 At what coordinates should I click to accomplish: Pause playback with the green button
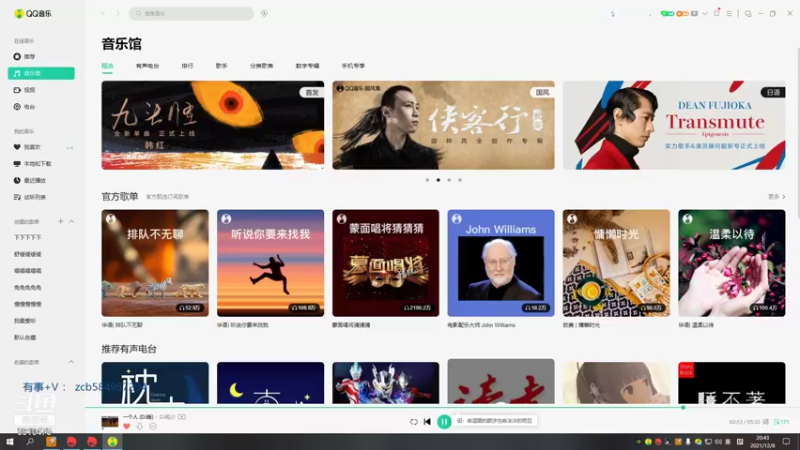(x=444, y=421)
